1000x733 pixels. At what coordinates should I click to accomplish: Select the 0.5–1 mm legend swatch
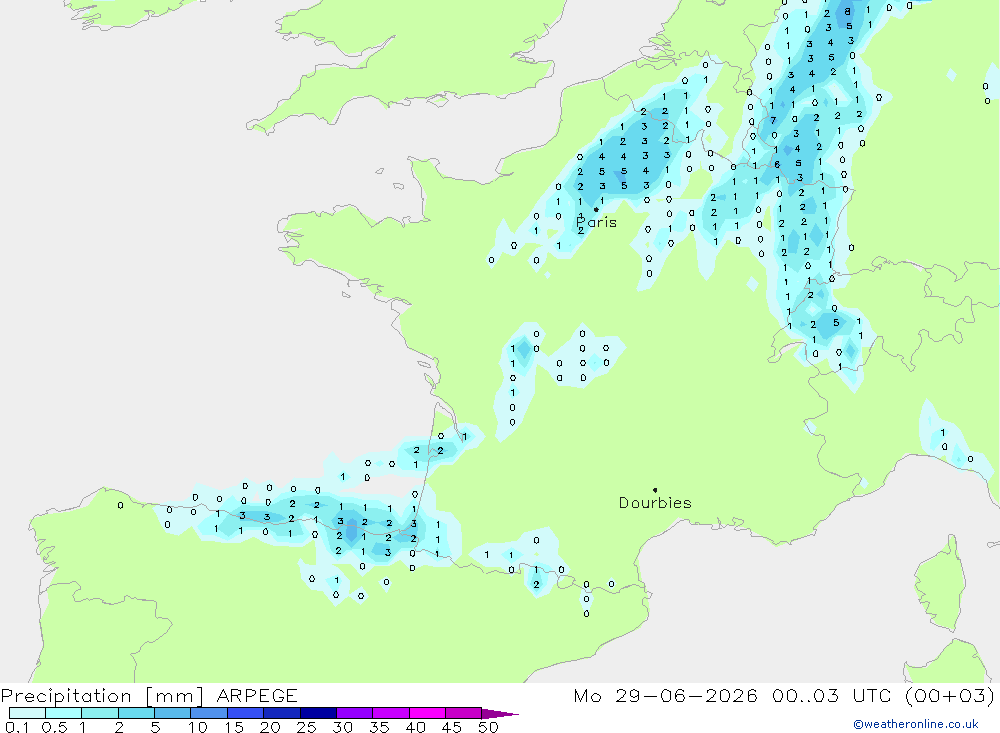click(63, 713)
